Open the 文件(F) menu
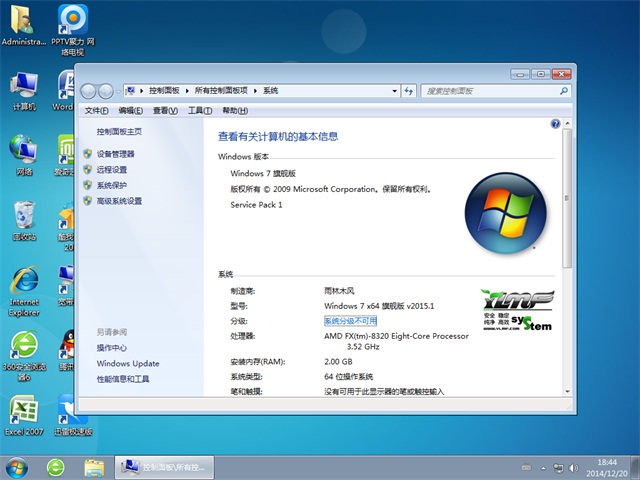This screenshot has height=480, width=640. 96,111
